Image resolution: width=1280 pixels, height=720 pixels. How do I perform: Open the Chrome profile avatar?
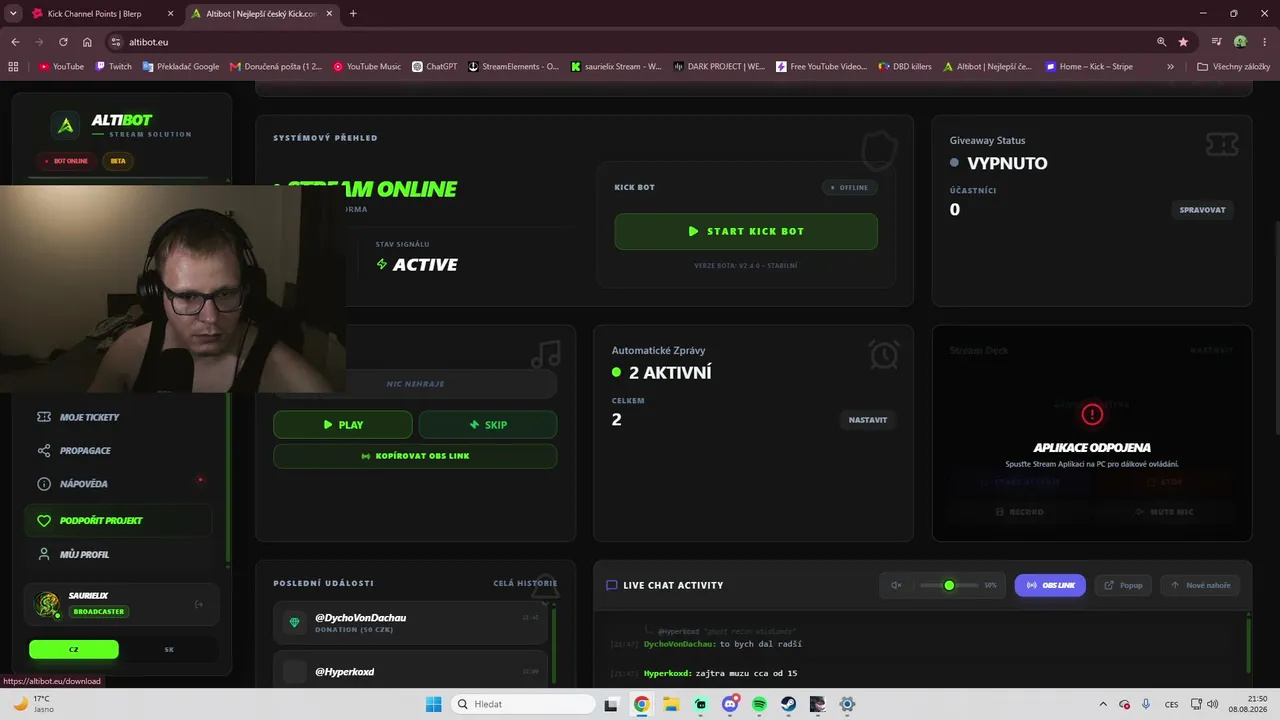pyautogui.click(x=1240, y=42)
